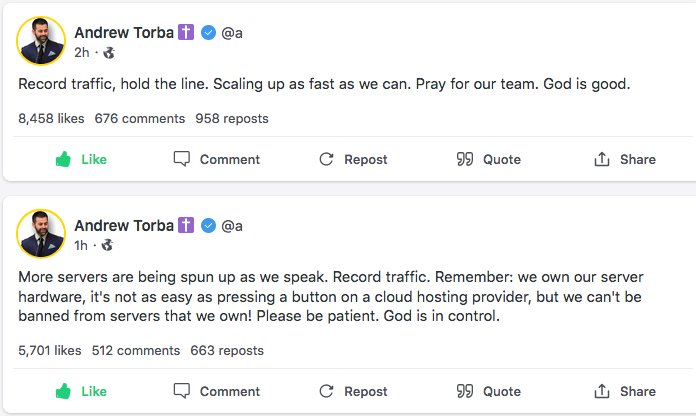Click Repost arrow icon on second post
Image resolution: width=696 pixels, height=416 pixels.
(326, 391)
